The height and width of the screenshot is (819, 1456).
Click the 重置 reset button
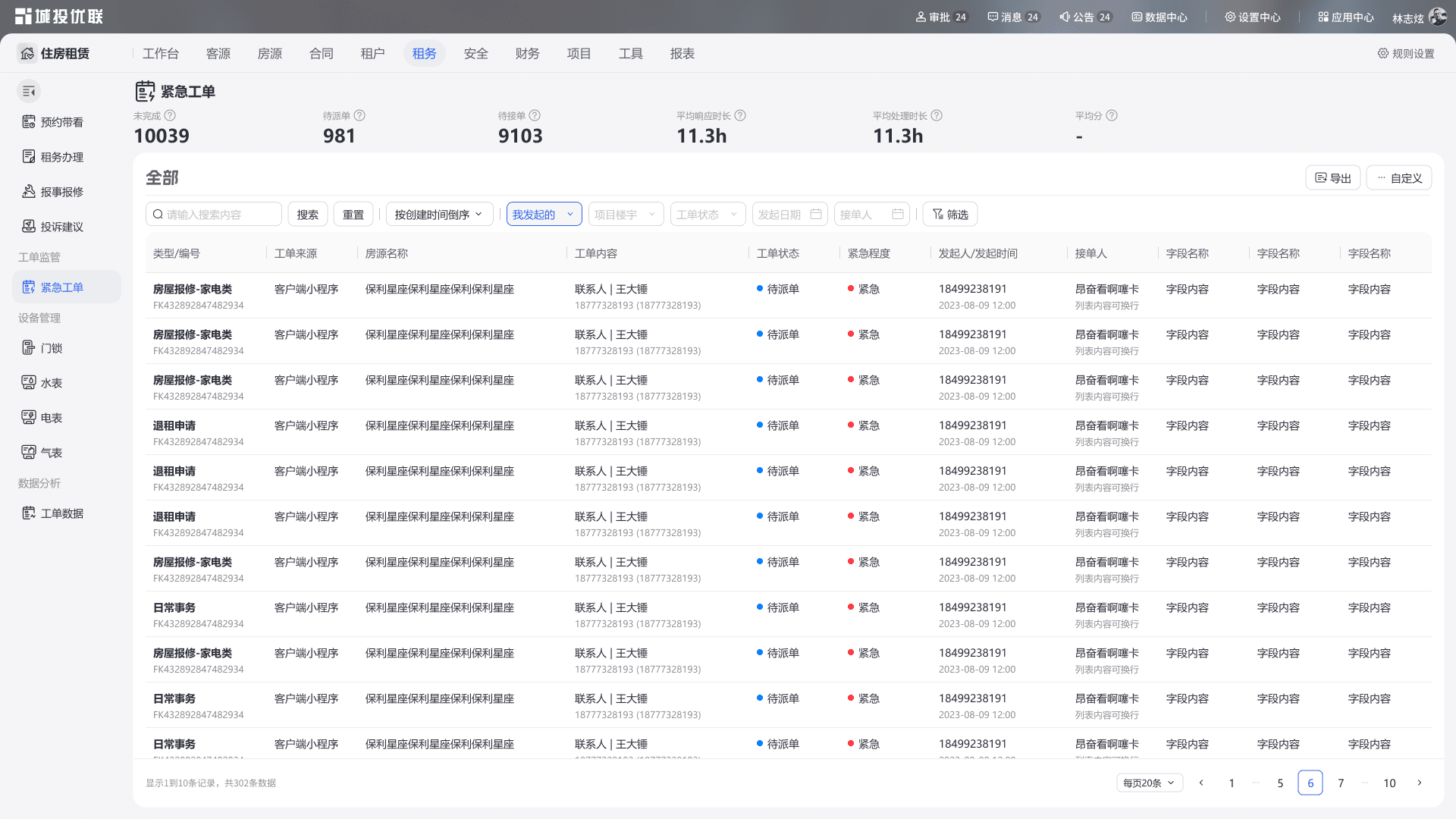coord(353,215)
